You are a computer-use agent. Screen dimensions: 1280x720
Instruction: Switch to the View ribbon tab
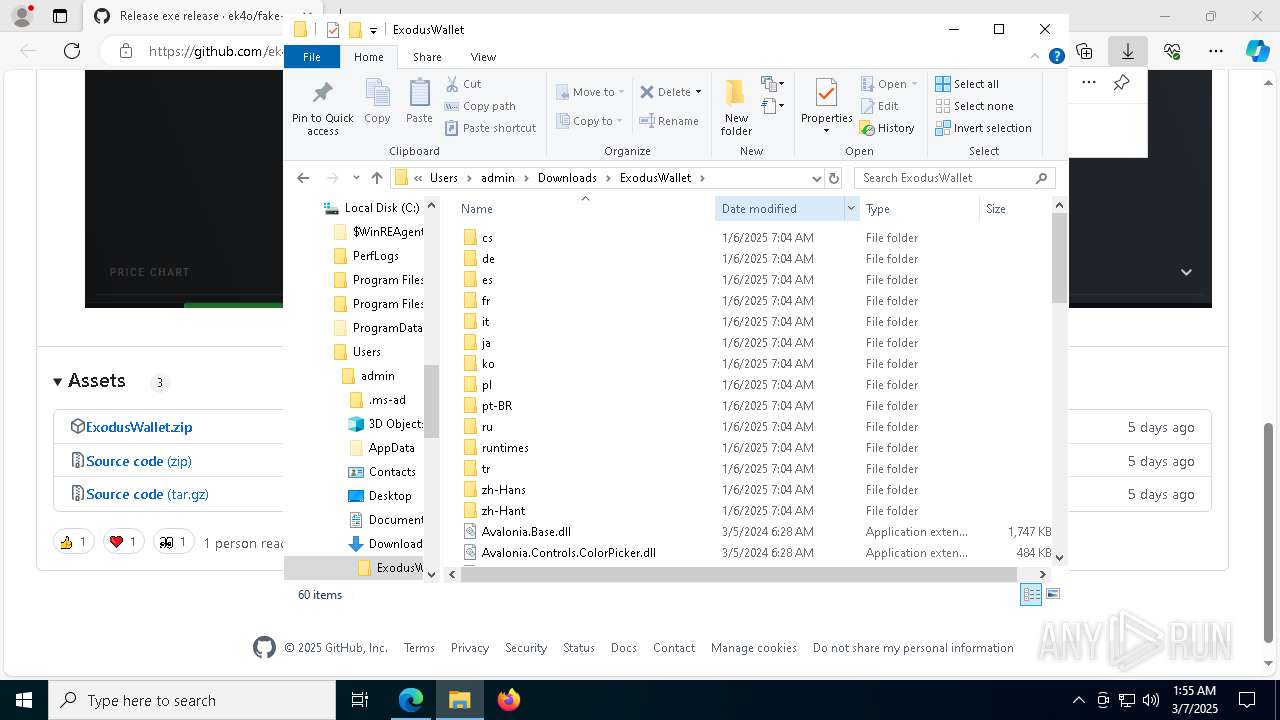483,57
